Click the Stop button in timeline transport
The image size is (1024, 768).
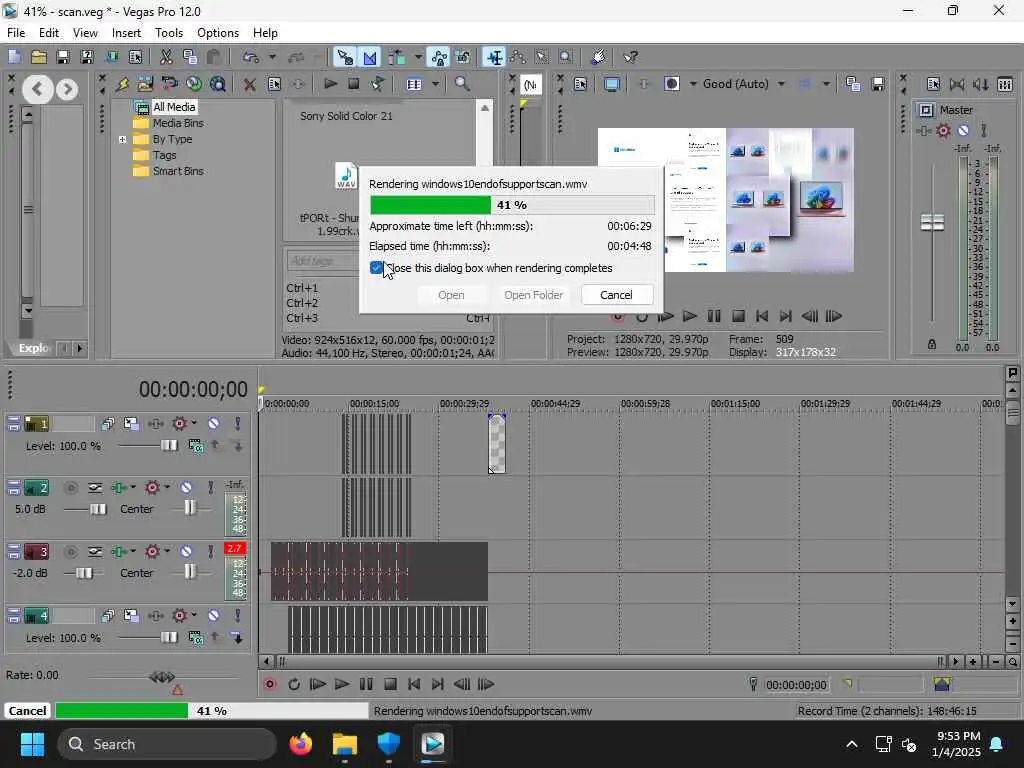pyautogui.click(x=390, y=684)
